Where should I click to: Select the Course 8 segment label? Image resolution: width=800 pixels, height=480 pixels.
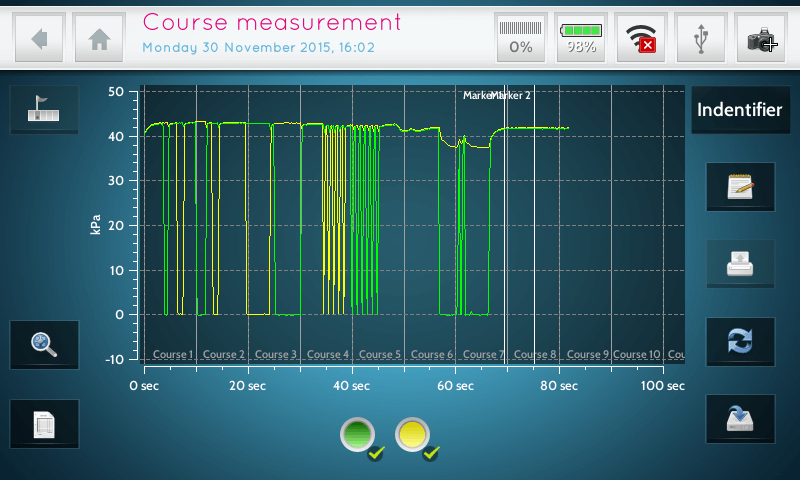coord(535,354)
